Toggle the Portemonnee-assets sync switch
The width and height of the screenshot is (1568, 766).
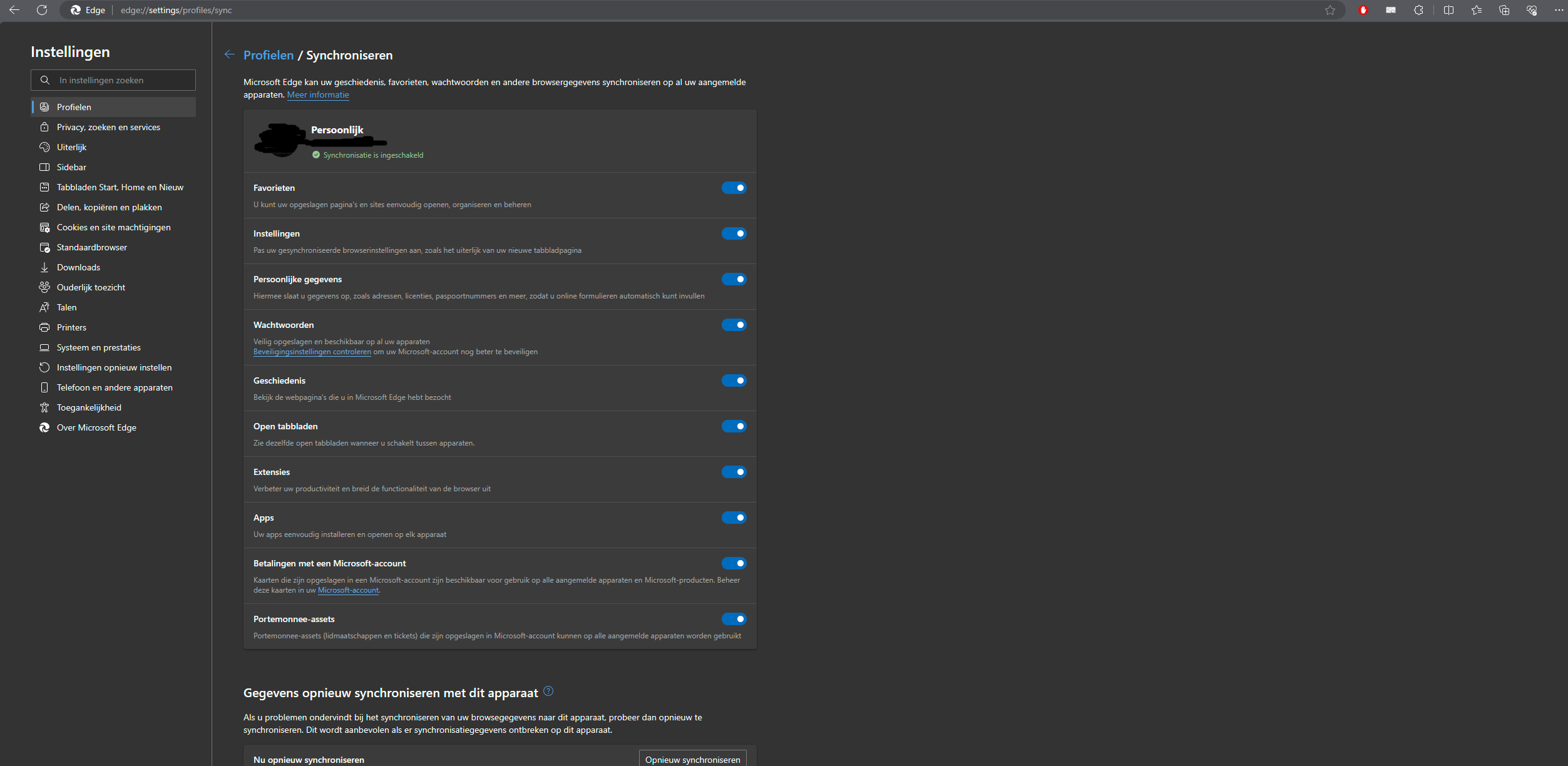734,619
